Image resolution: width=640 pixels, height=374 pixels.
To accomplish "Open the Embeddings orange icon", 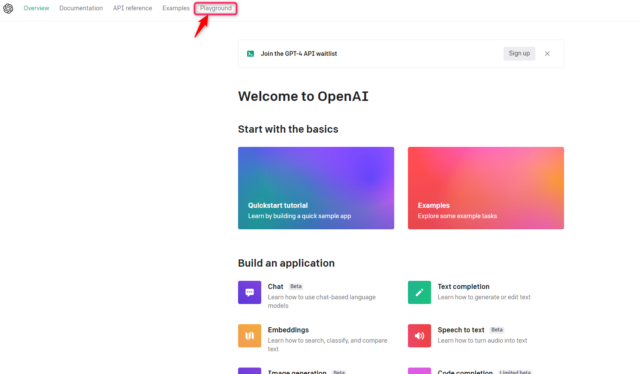I will pos(249,336).
